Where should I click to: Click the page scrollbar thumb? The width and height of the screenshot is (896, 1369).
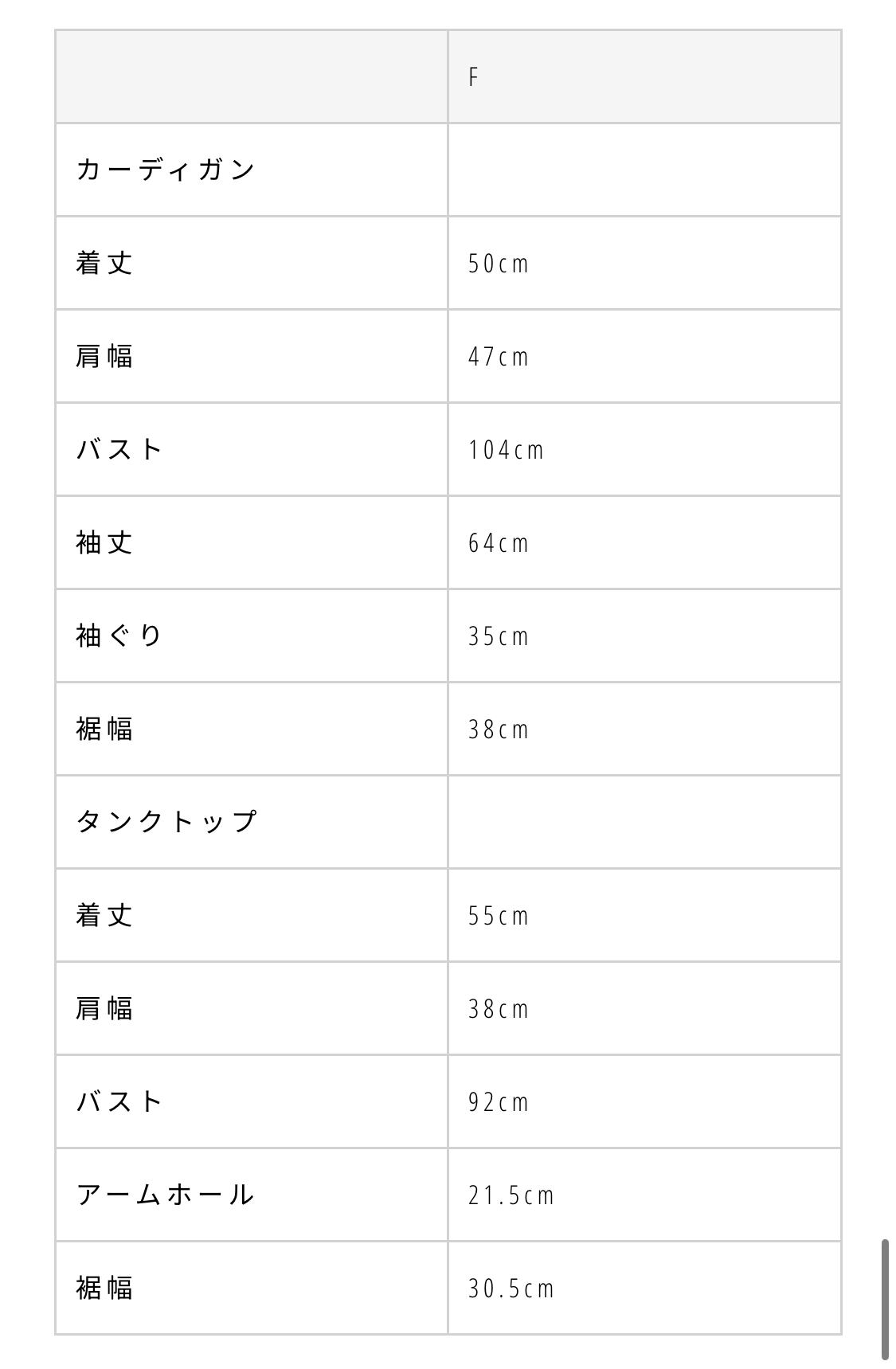click(x=885, y=1298)
